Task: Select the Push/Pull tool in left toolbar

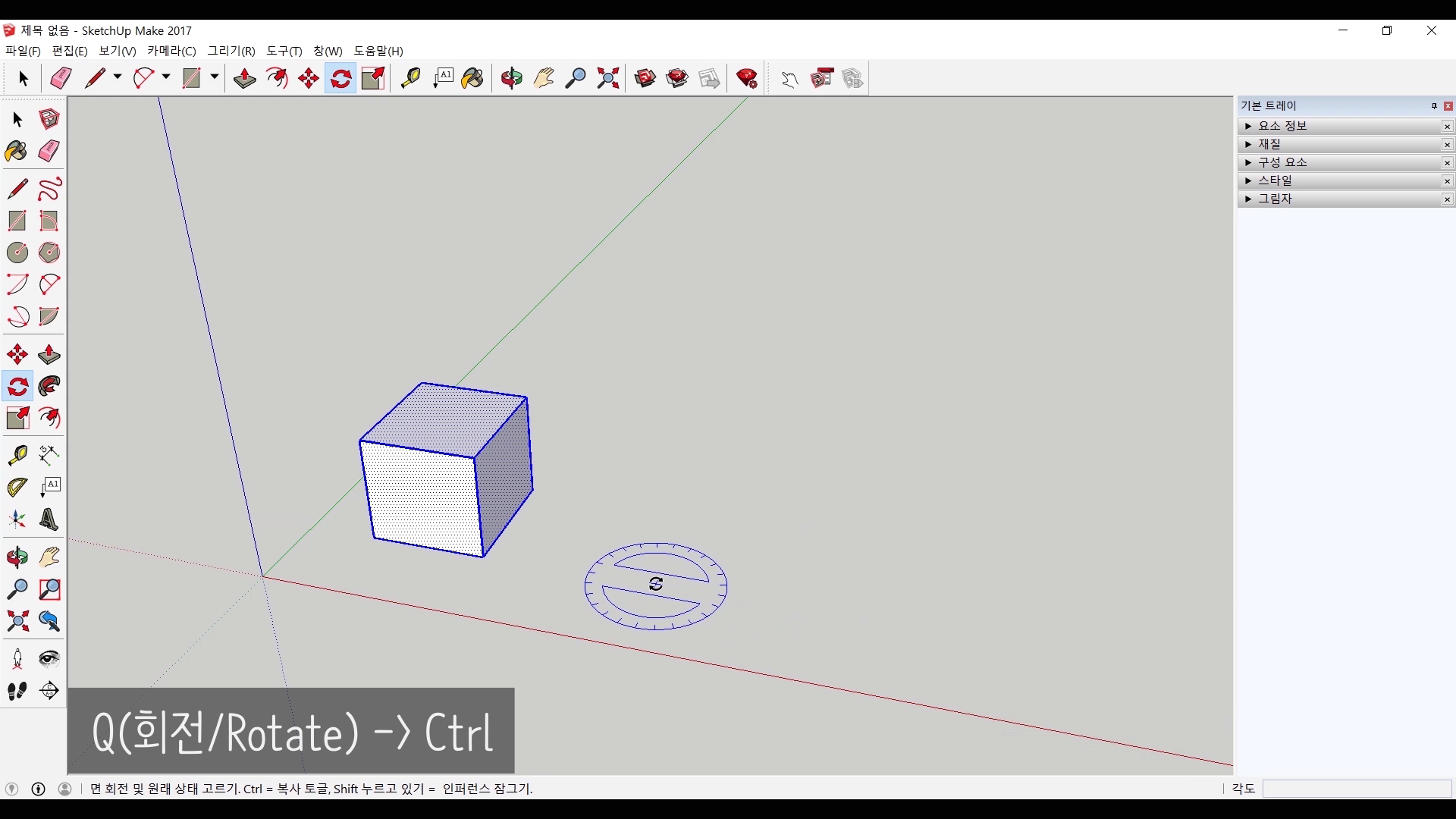Action: pyautogui.click(x=49, y=354)
